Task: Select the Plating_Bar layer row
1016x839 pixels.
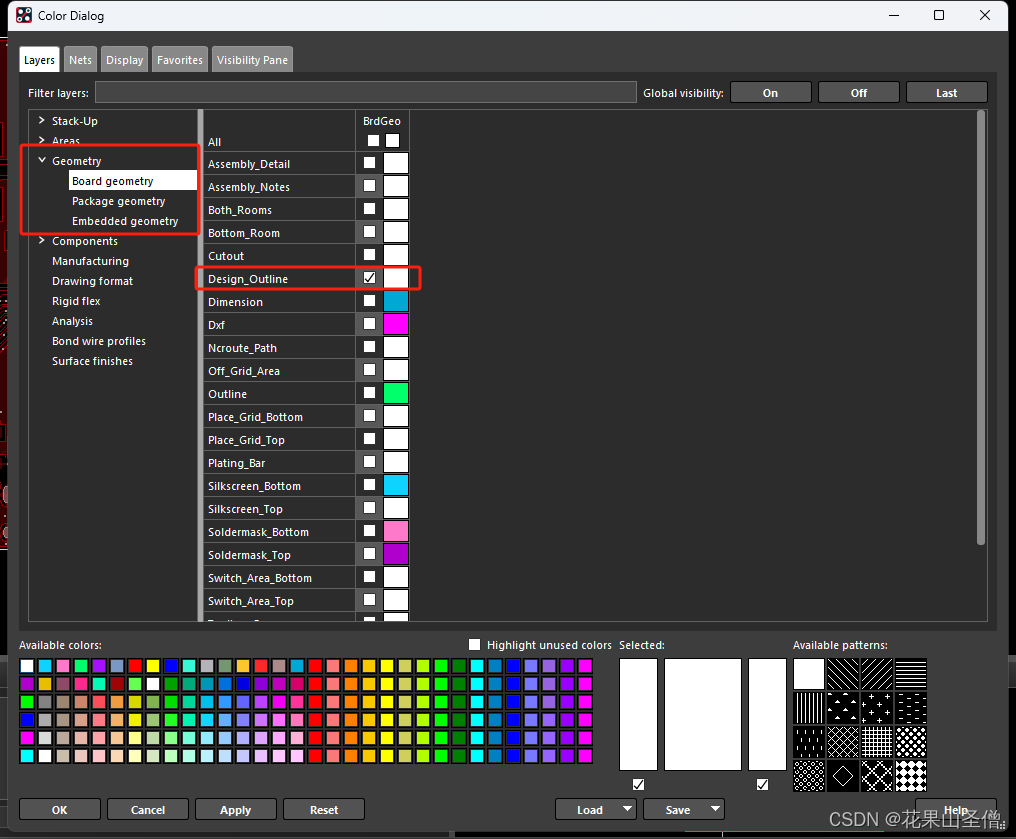Action: click(x=280, y=462)
